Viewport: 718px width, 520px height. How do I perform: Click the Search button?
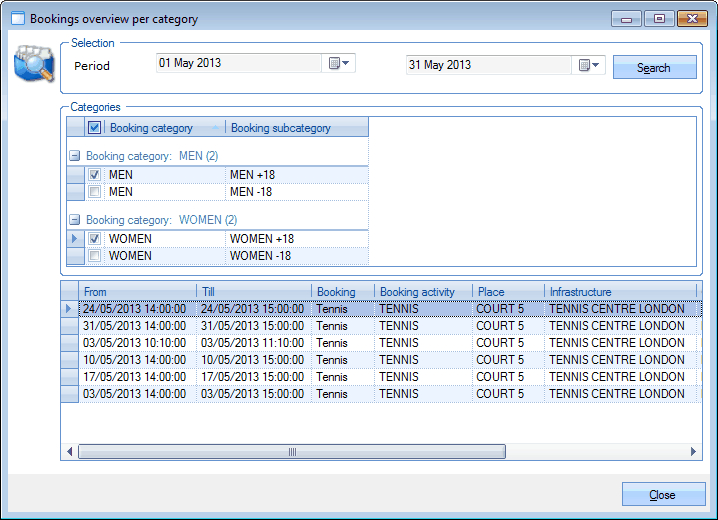654,68
